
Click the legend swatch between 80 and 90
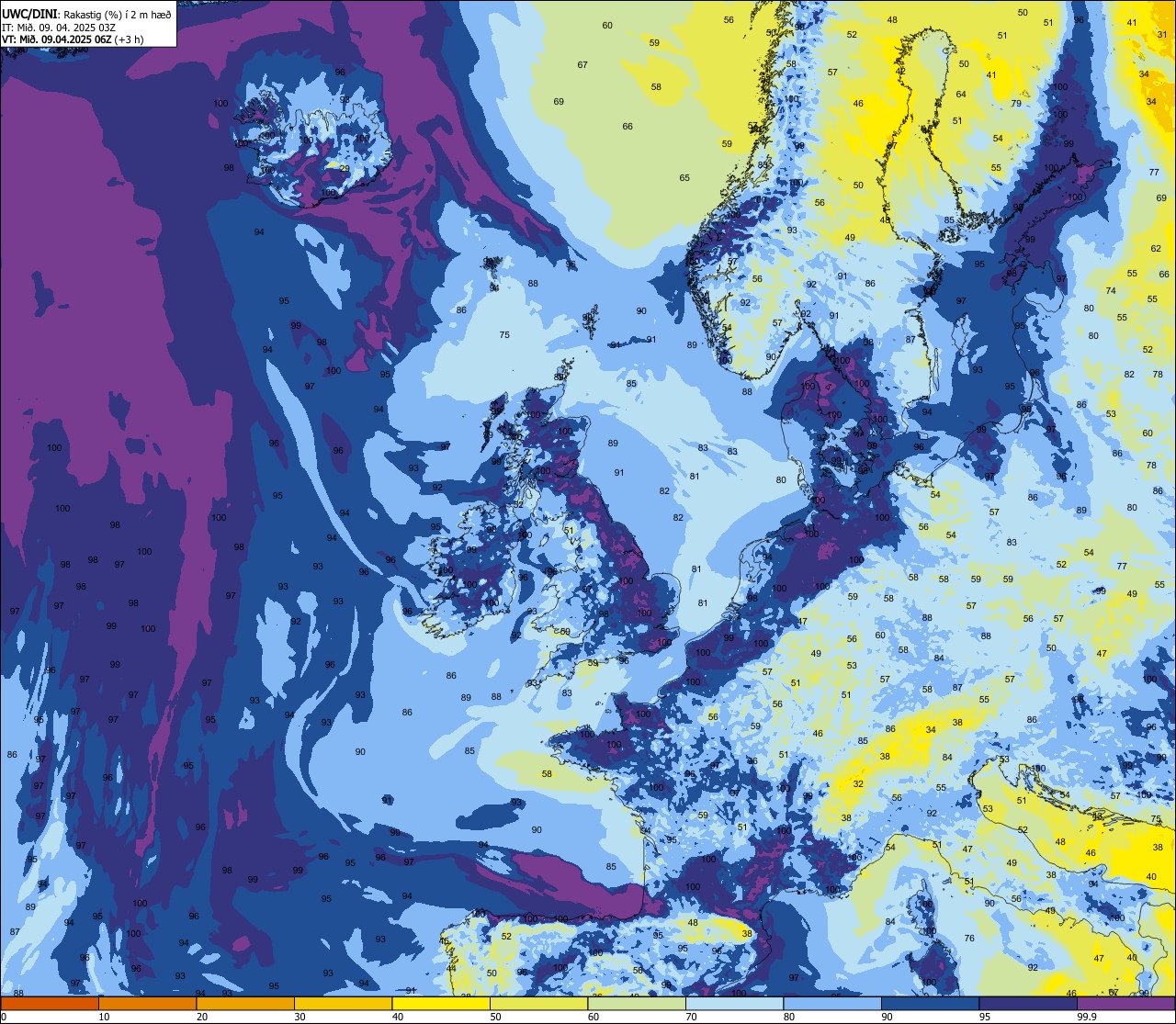click(x=832, y=1004)
